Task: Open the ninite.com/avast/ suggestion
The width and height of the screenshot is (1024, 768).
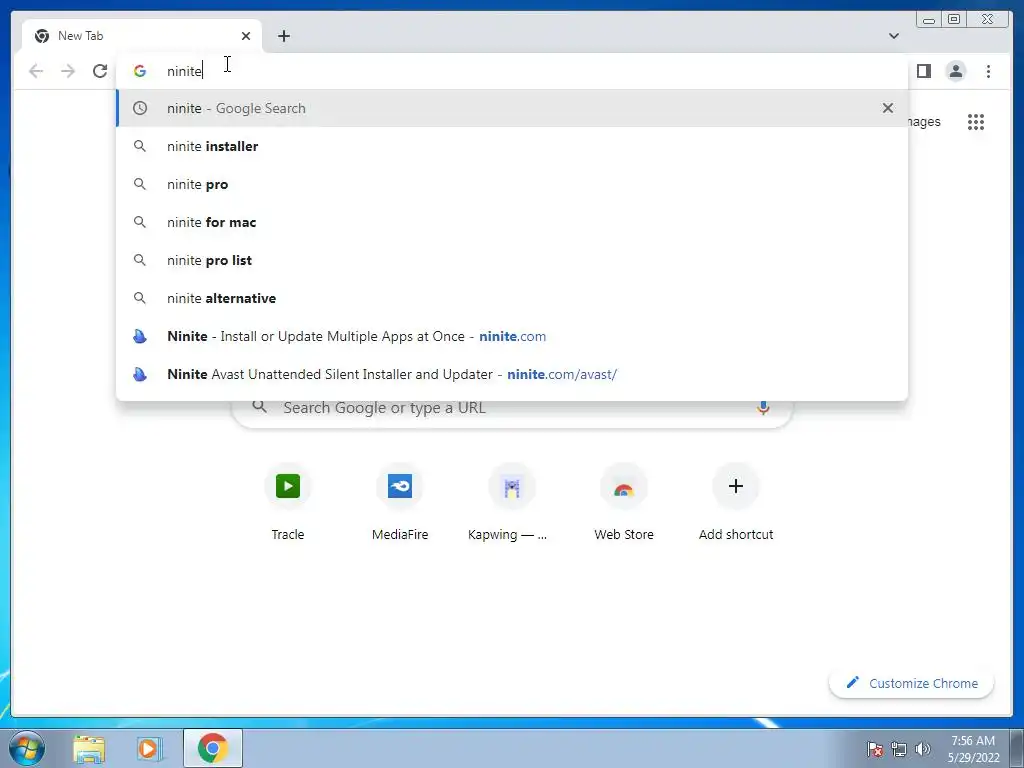Action: tap(512, 374)
